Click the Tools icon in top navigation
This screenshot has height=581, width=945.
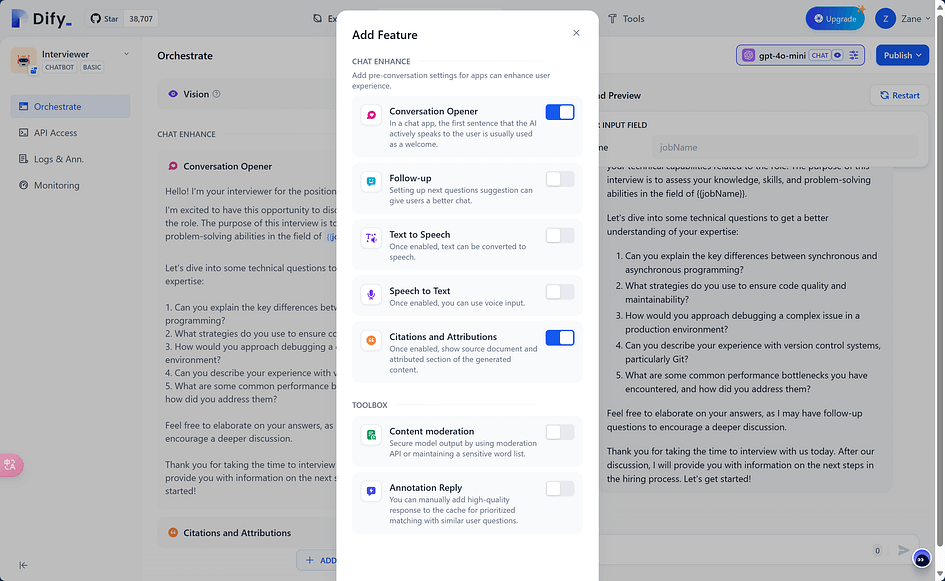(x=612, y=19)
